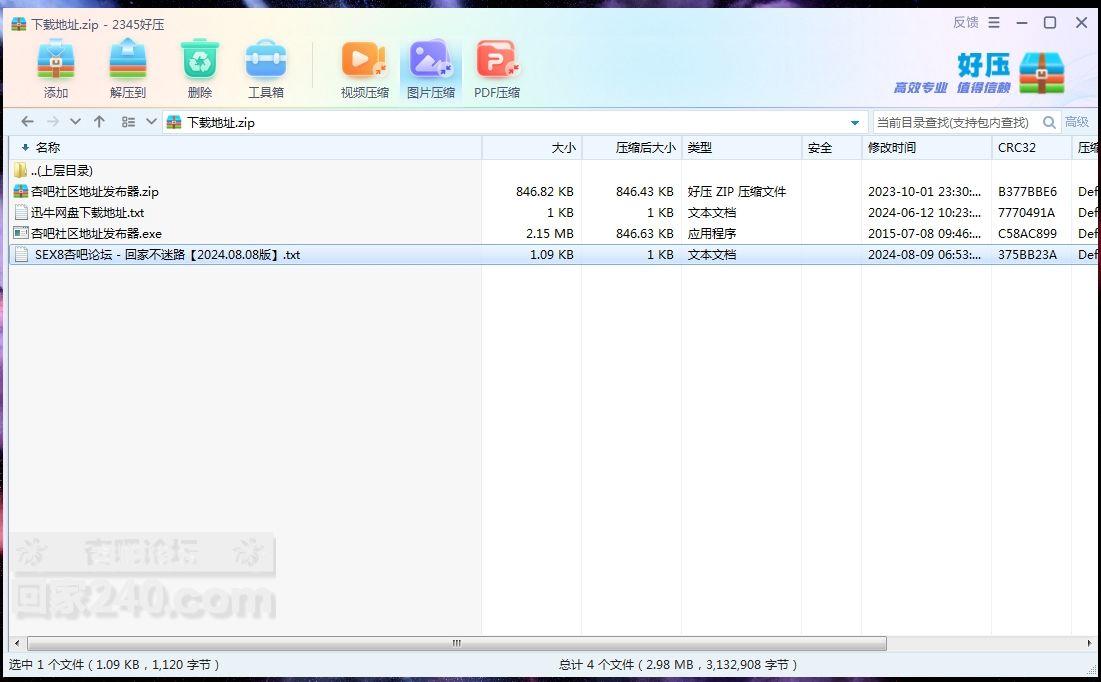This screenshot has height=682, width=1101.
Task: Click the 2015-07-08 modified date cell
Action: point(924,233)
